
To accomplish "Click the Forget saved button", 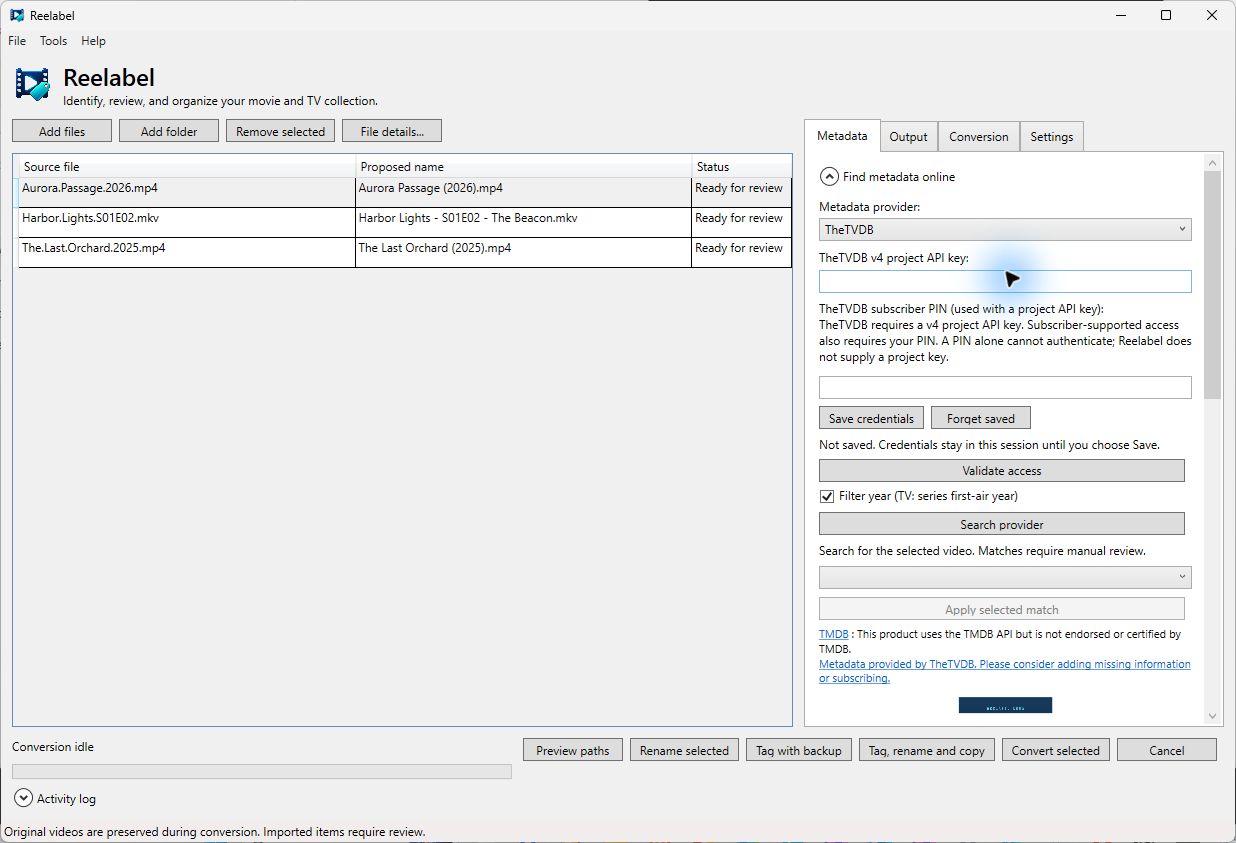I will tap(981, 418).
